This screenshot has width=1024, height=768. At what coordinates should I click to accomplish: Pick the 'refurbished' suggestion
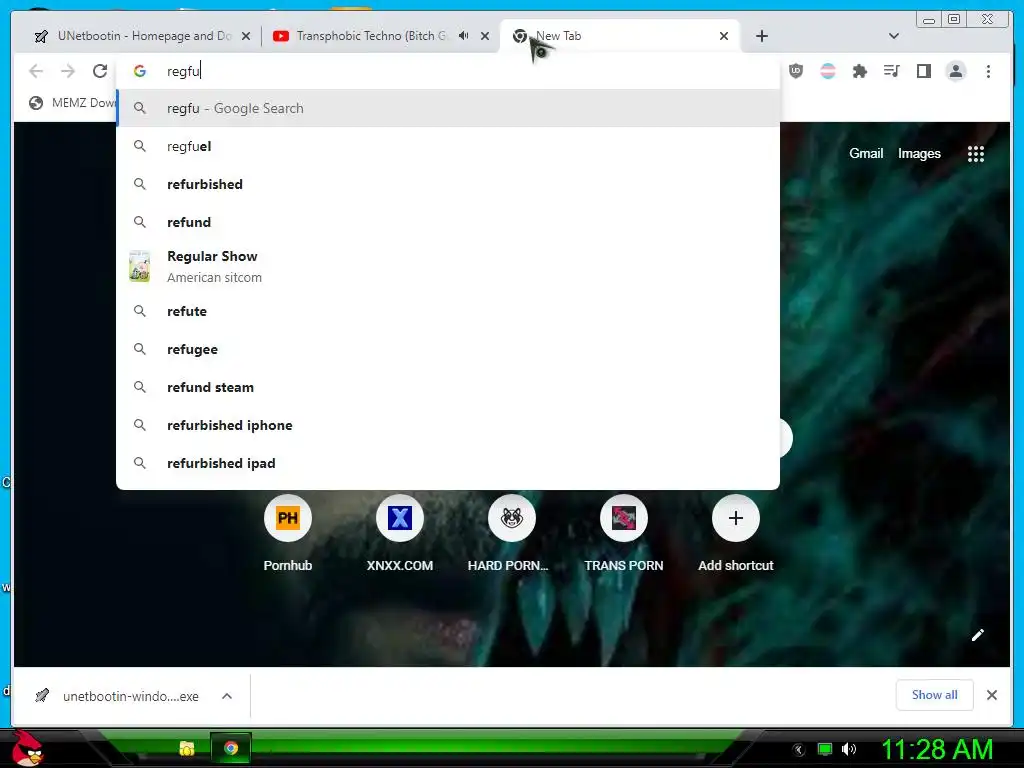448,184
